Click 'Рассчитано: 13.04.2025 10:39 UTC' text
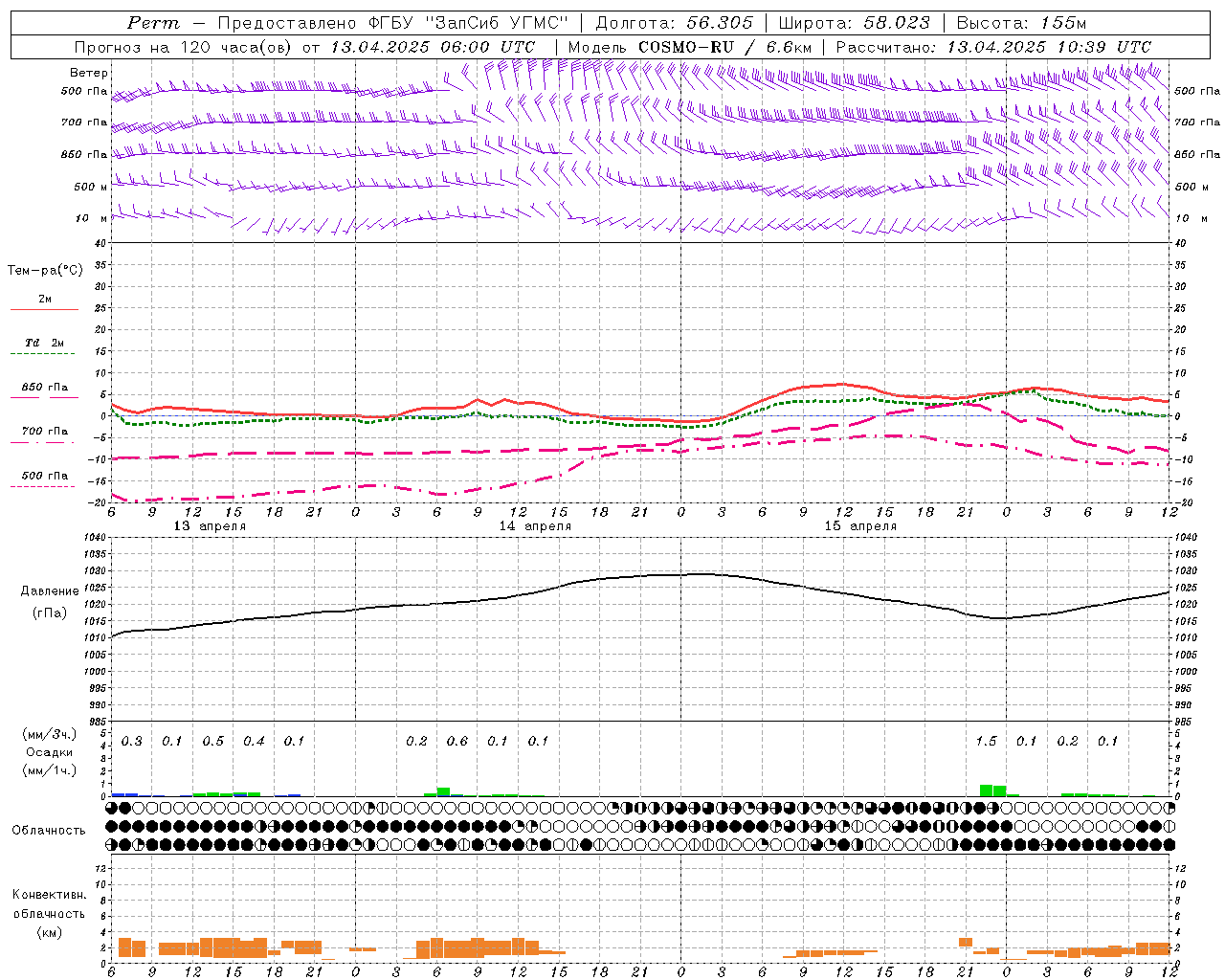The image size is (1225, 980). pos(993,47)
